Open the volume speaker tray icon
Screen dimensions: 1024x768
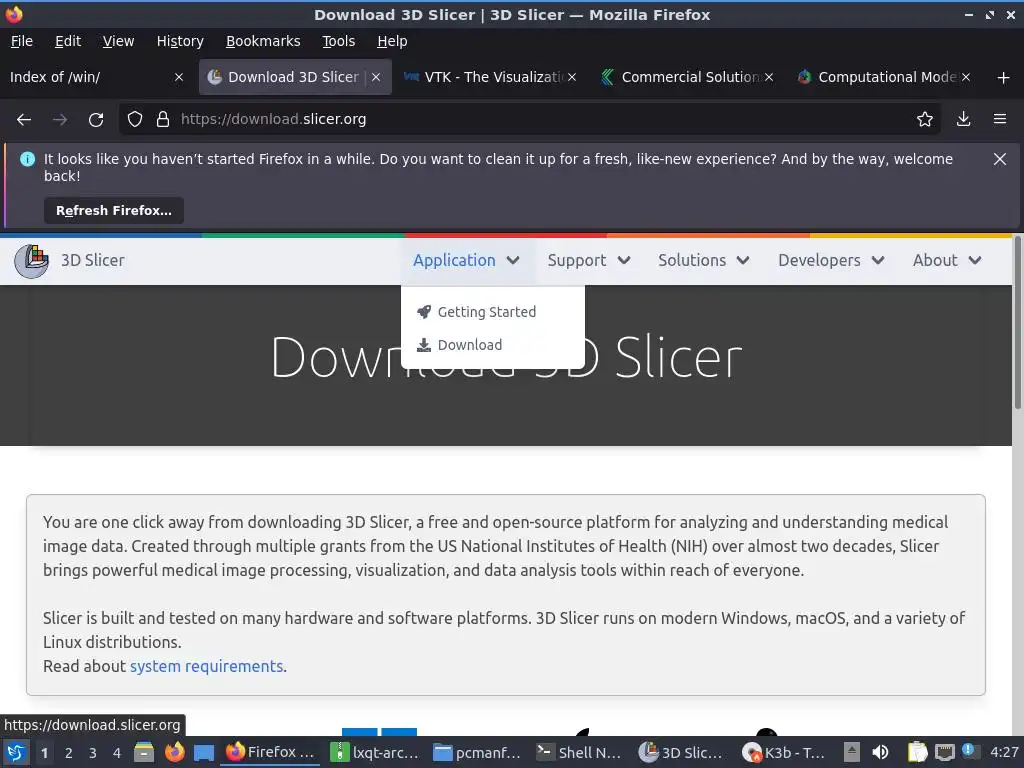[x=880, y=752]
